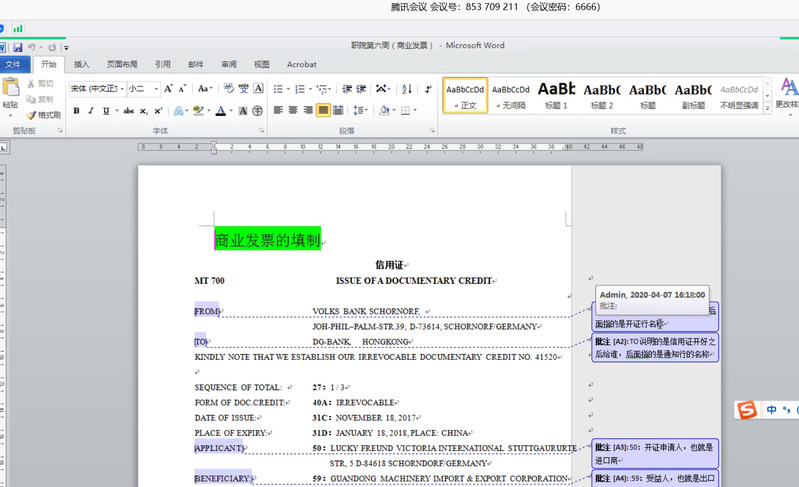Apply strikethrough formatting
Viewport: 799px width, 487px height.
[128, 111]
